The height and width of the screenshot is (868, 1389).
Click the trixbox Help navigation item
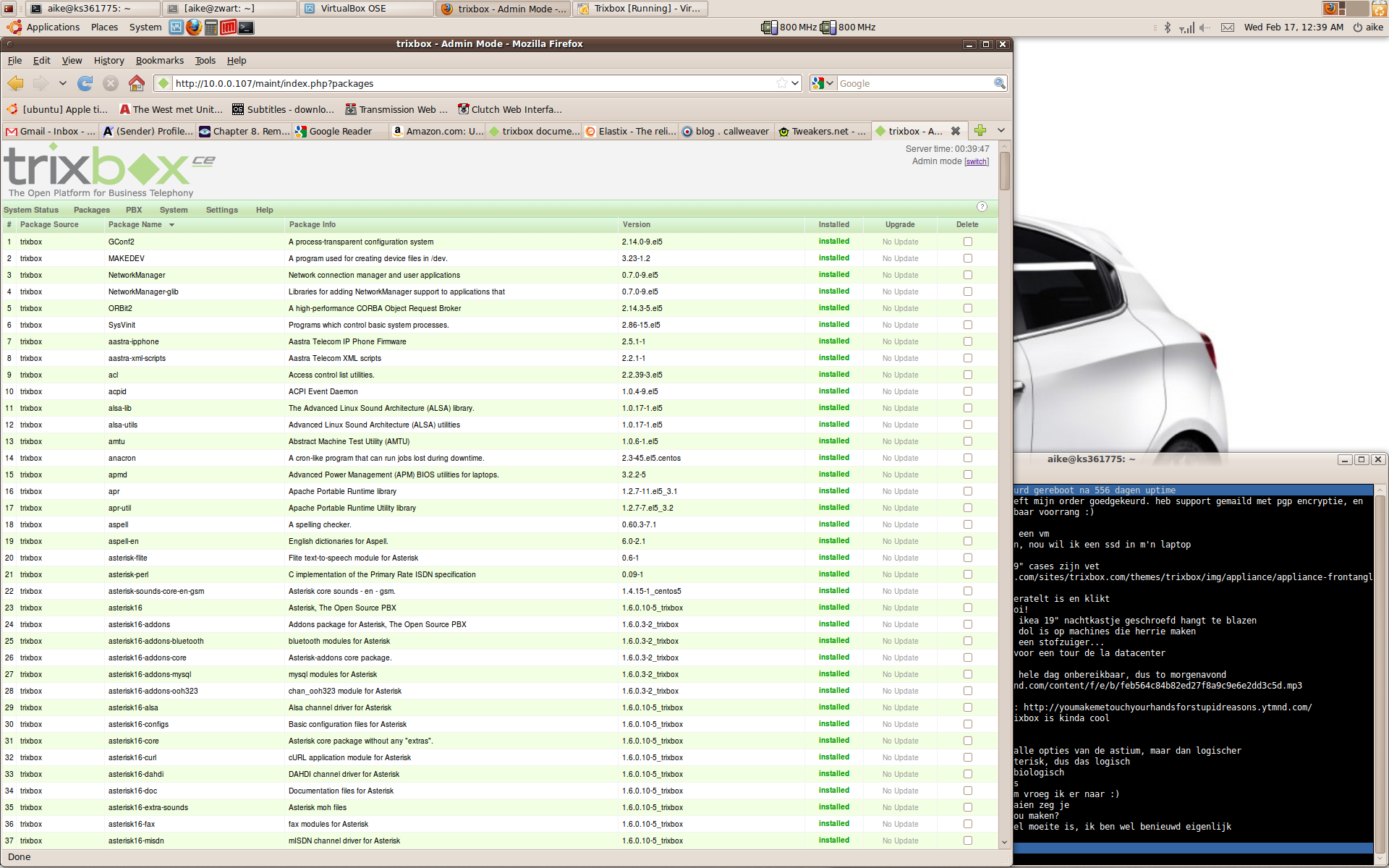264,210
